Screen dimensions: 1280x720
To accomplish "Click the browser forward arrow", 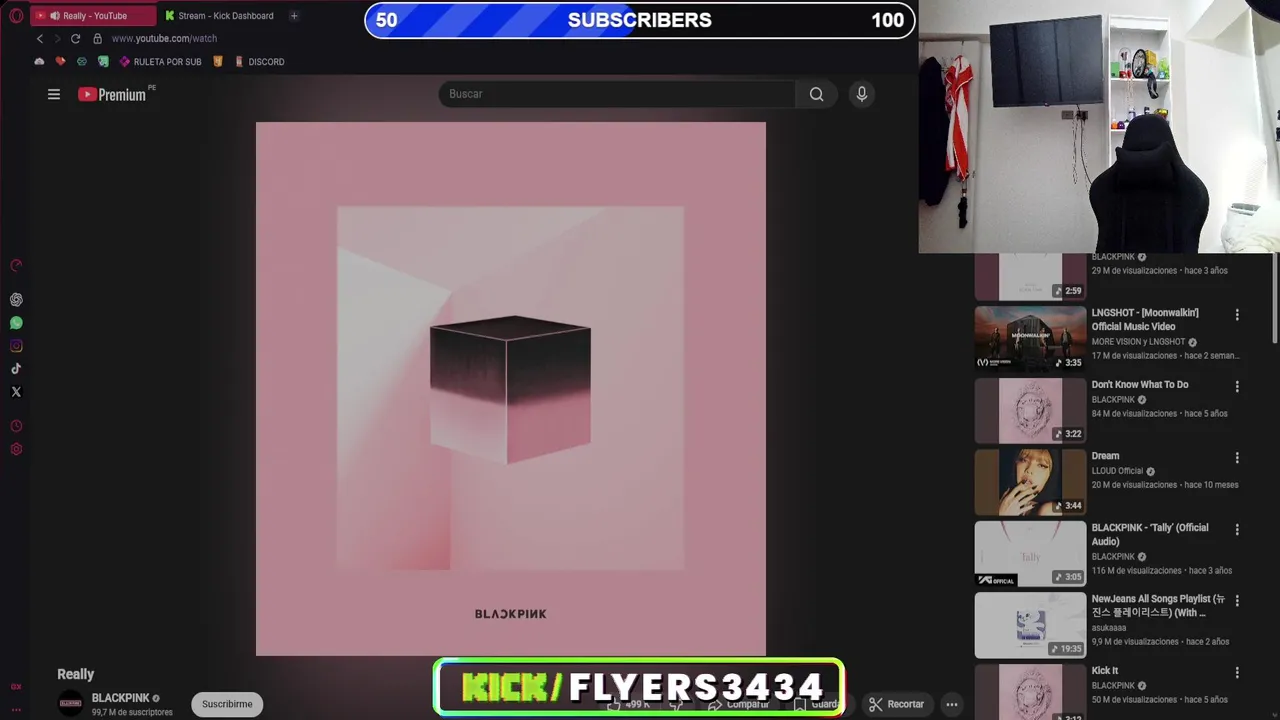I will coord(57,38).
